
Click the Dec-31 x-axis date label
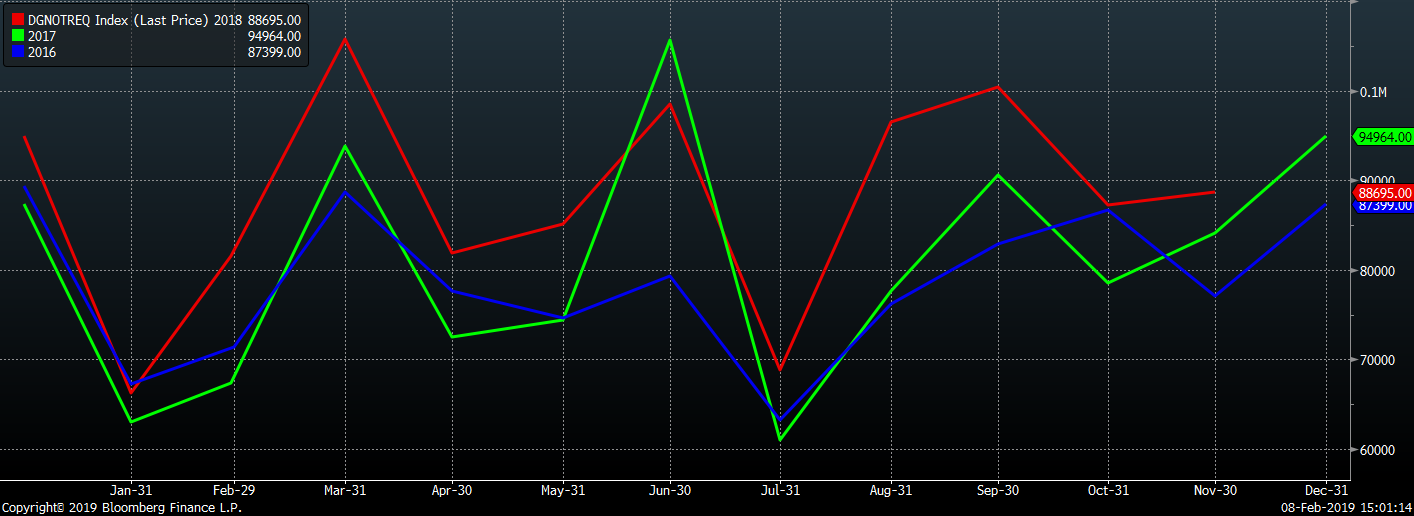pyautogui.click(x=1325, y=491)
